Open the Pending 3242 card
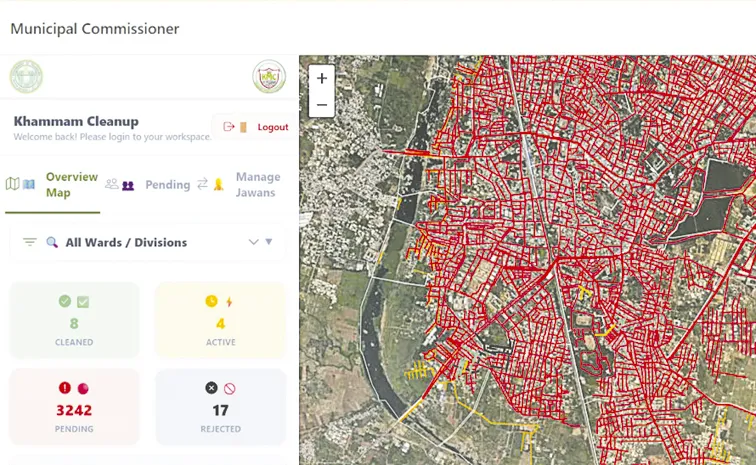The width and height of the screenshot is (756, 465). click(74, 407)
